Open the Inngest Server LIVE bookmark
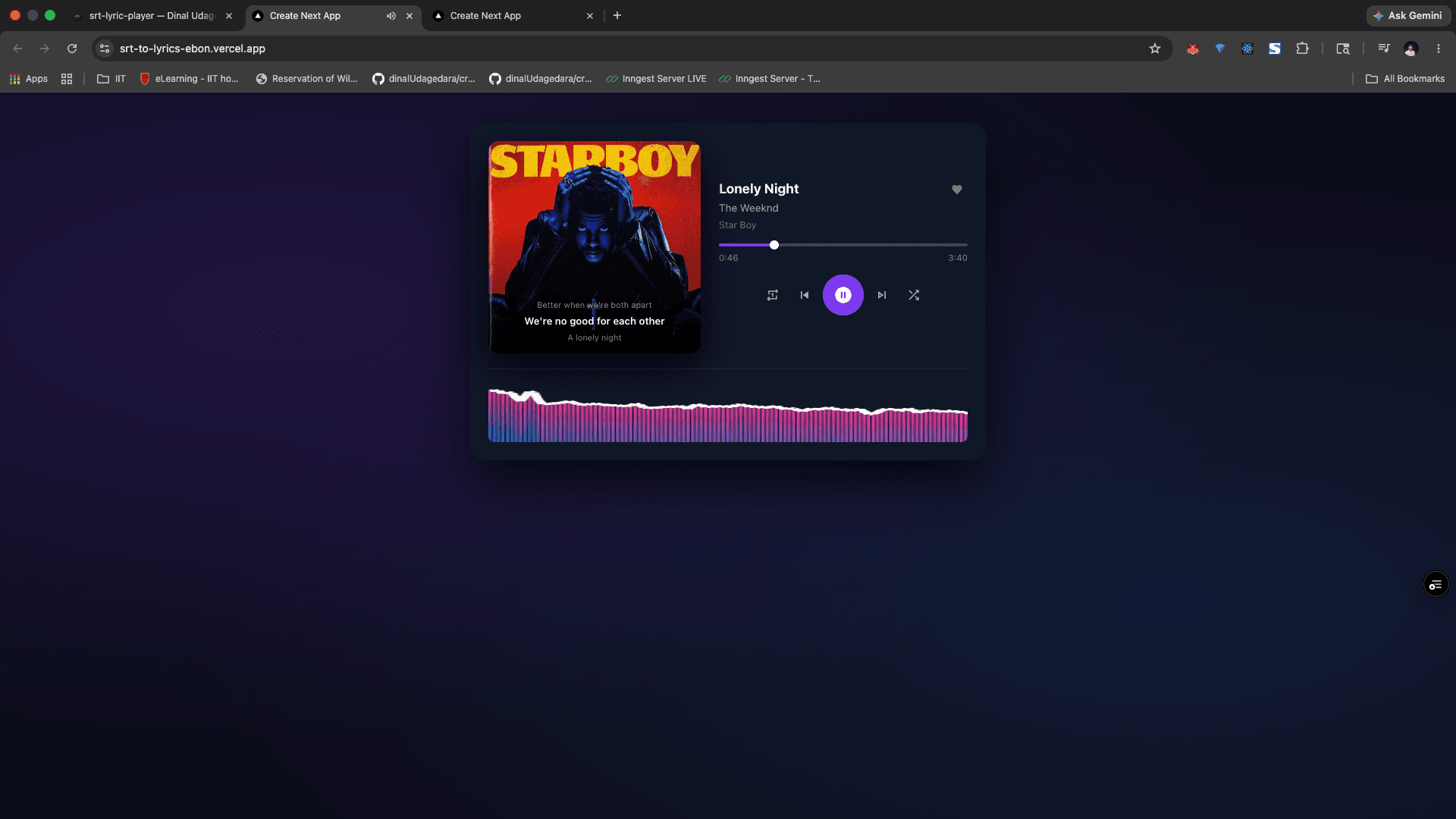Viewport: 1456px width, 819px height. [x=656, y=79]
